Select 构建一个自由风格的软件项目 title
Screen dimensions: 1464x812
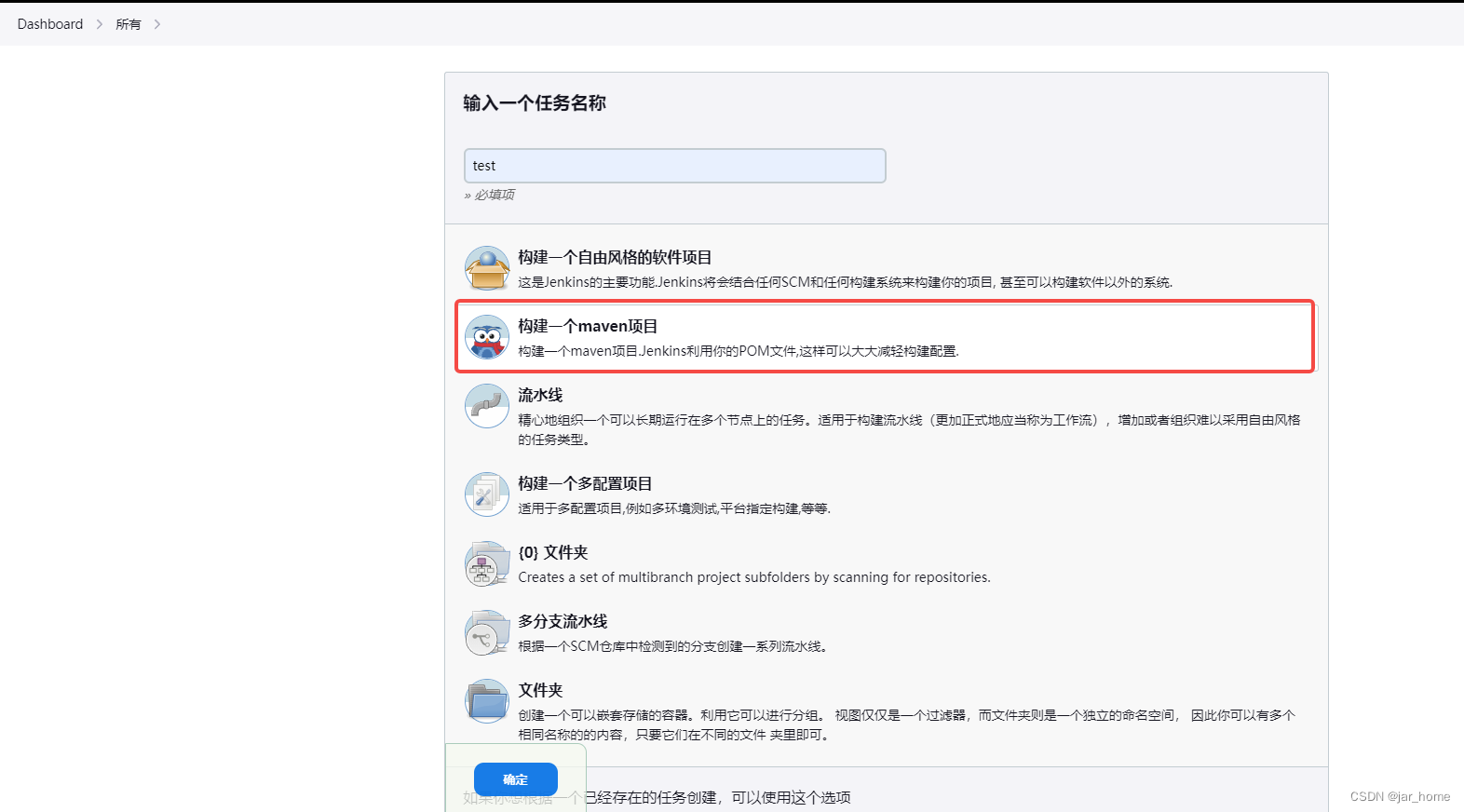click(615, 257)
